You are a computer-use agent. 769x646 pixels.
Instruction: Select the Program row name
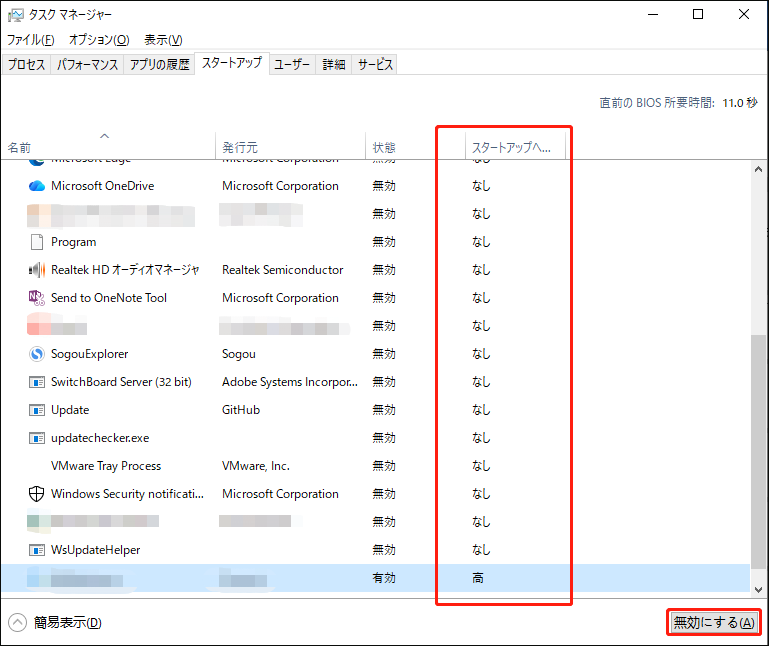(x=74, y=242)
